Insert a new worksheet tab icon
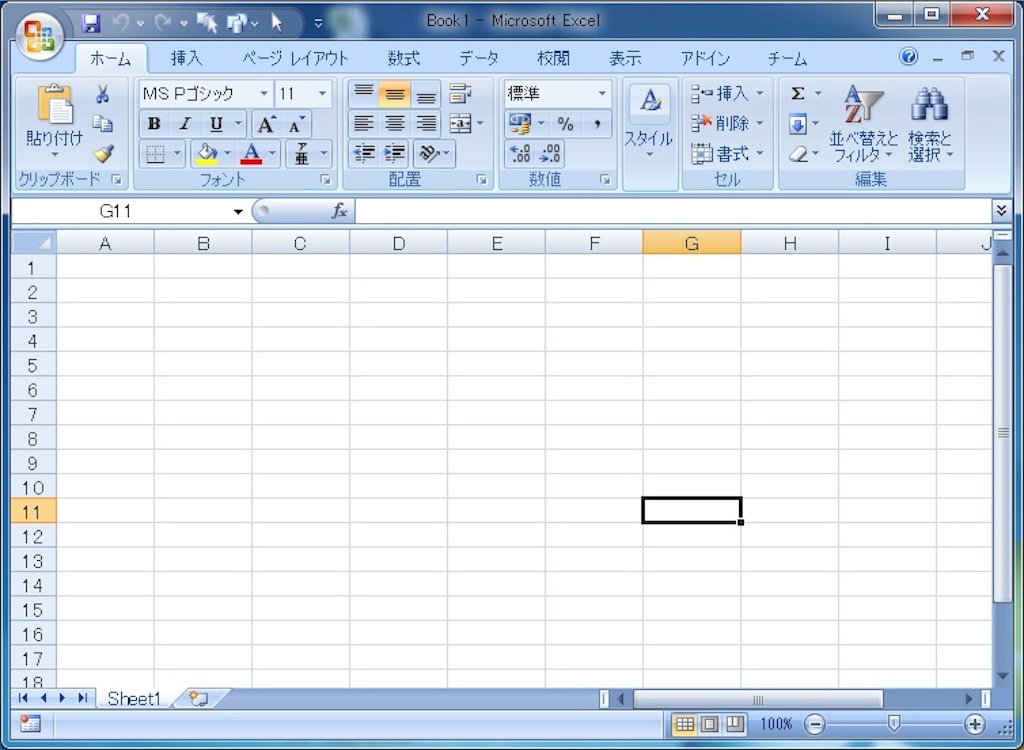Screen dimensions: 1024x750 pyautogui.click(x=199, y=699)
